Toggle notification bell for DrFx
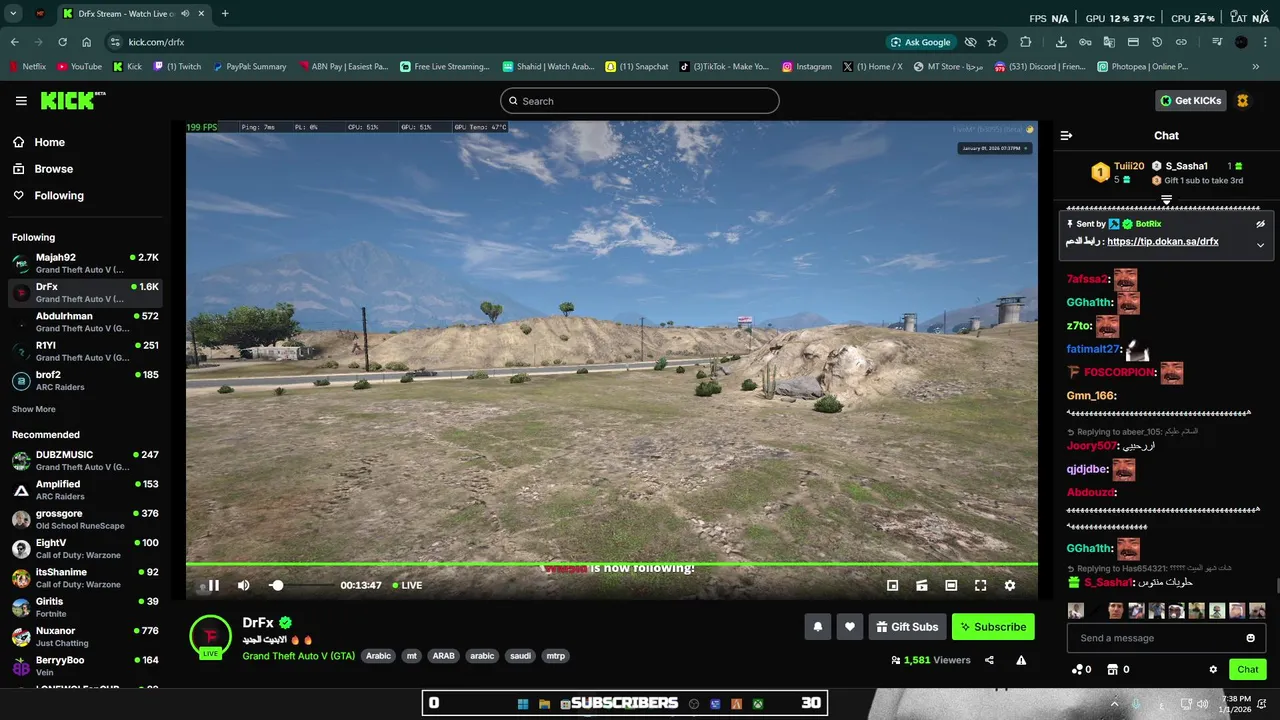1280x720 pixels. (817, 627)
